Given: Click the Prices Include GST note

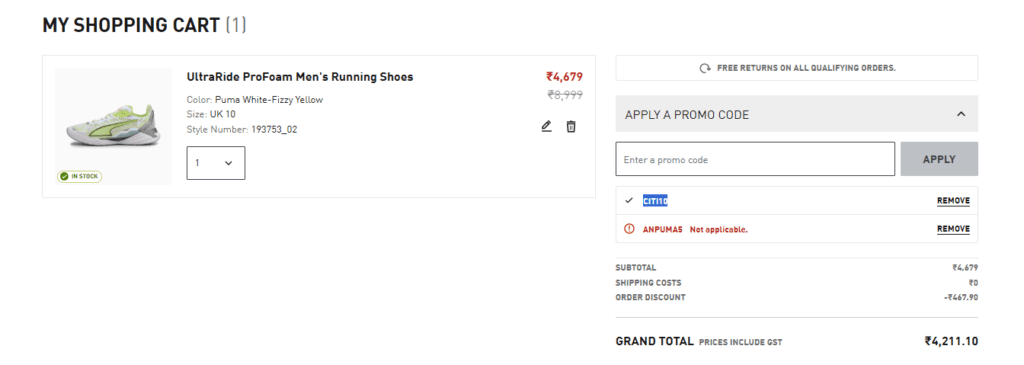Looking at the screenshot, I should pos(740,342).
